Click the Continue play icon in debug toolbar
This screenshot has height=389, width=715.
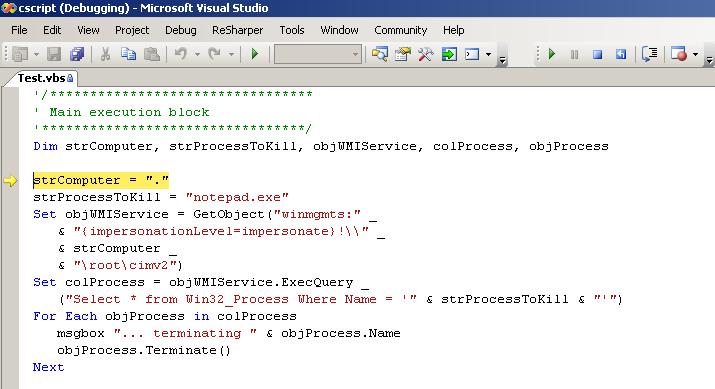click(x=552, y=54)
